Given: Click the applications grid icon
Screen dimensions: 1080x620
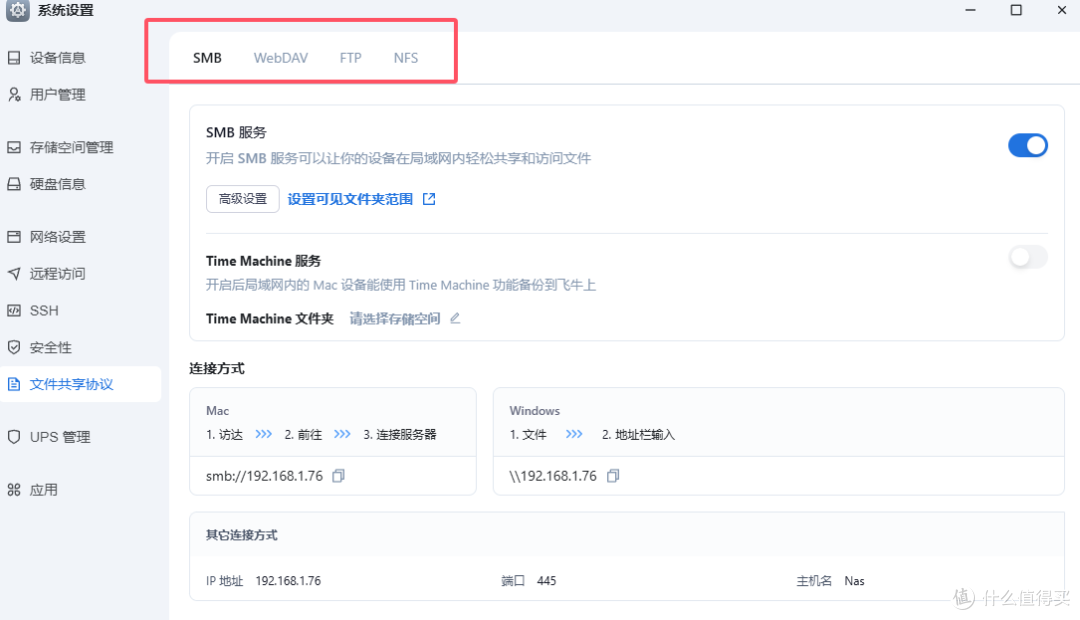Looking at the screenshot, I should [14, 490].
